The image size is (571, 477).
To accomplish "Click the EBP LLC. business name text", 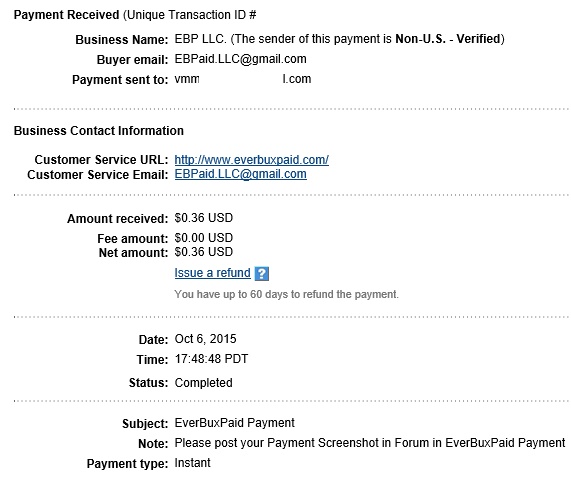I will pos(200,39).
